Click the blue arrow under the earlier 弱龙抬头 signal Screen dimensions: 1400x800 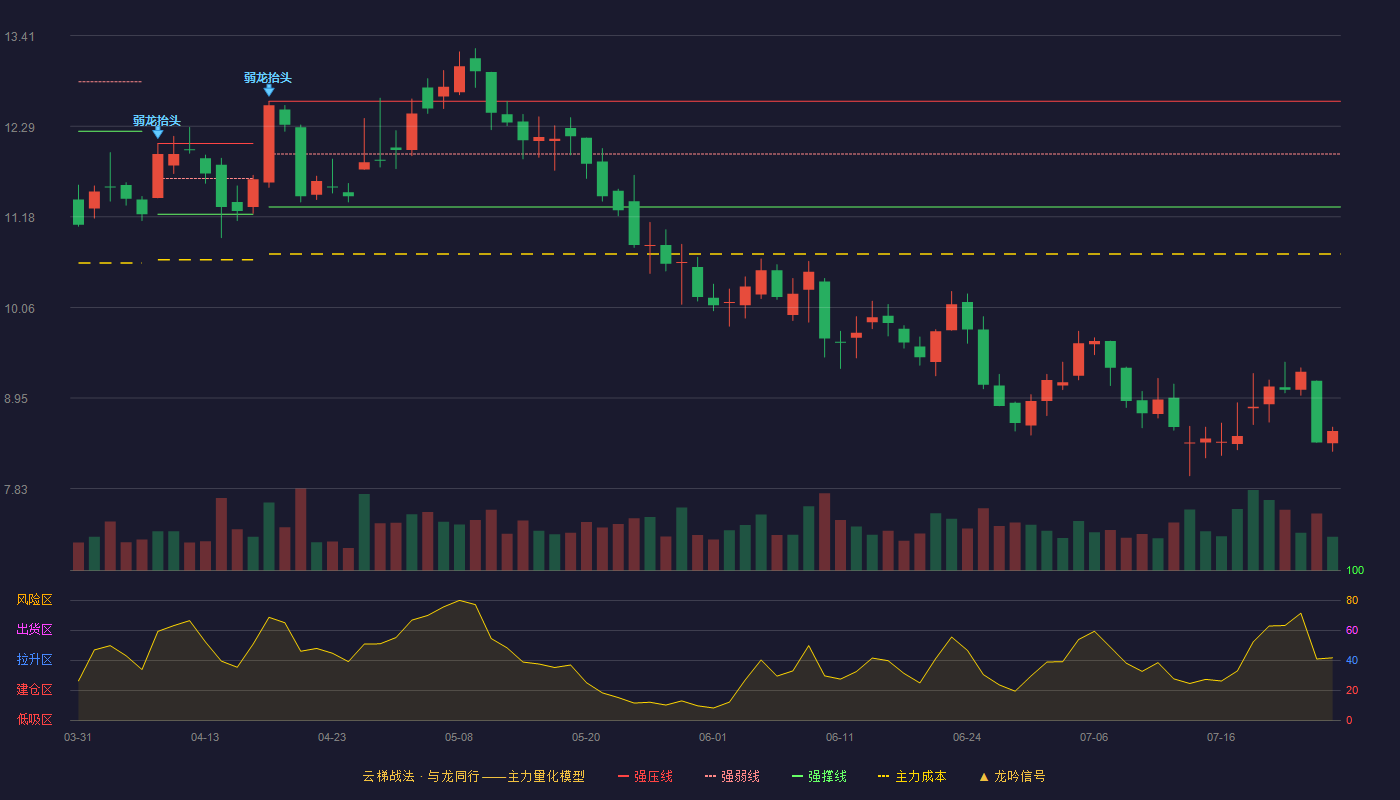(158, 132)
